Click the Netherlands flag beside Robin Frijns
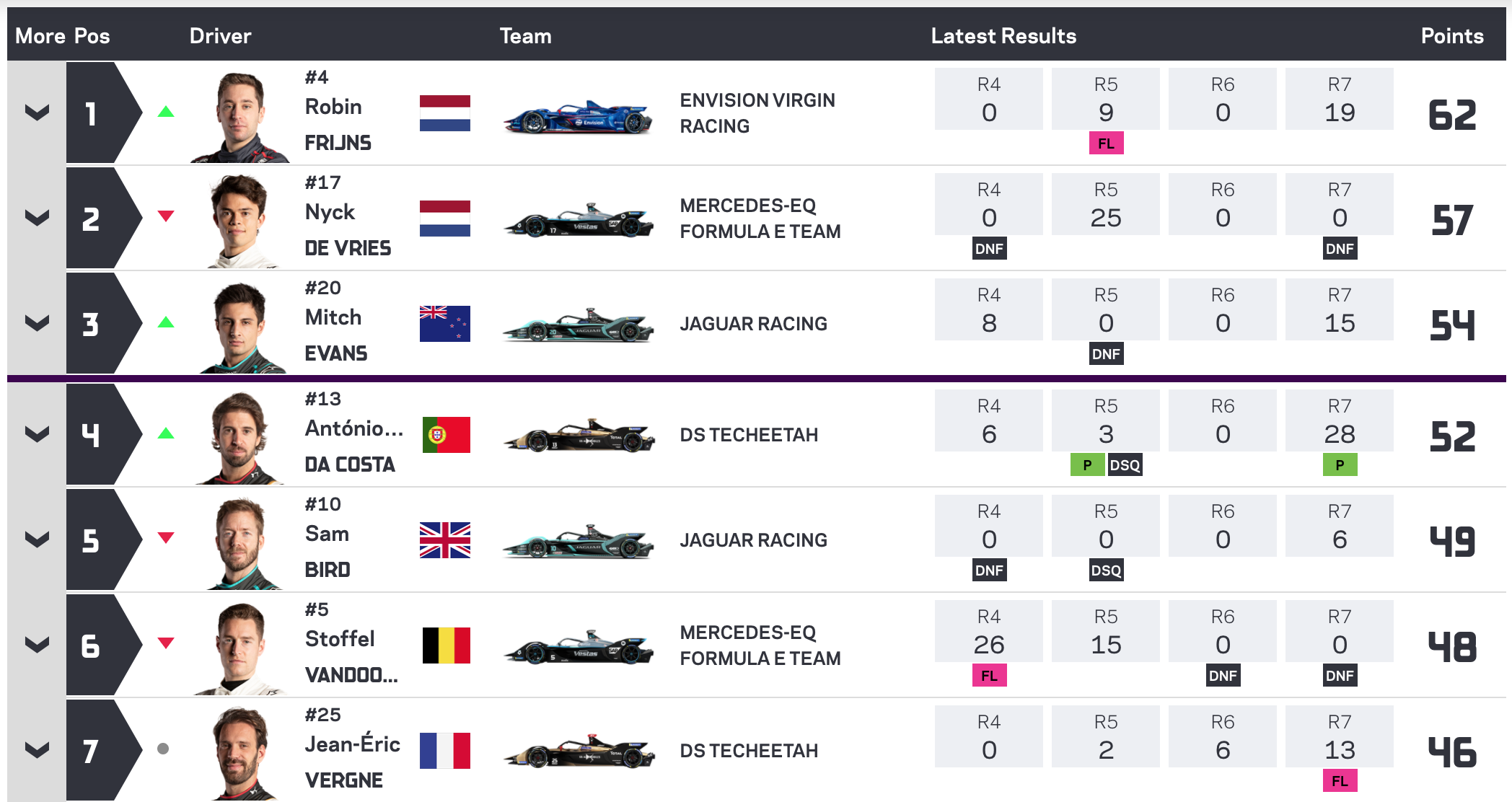Viewport: 1512px width, 802px height. point(445,113)
